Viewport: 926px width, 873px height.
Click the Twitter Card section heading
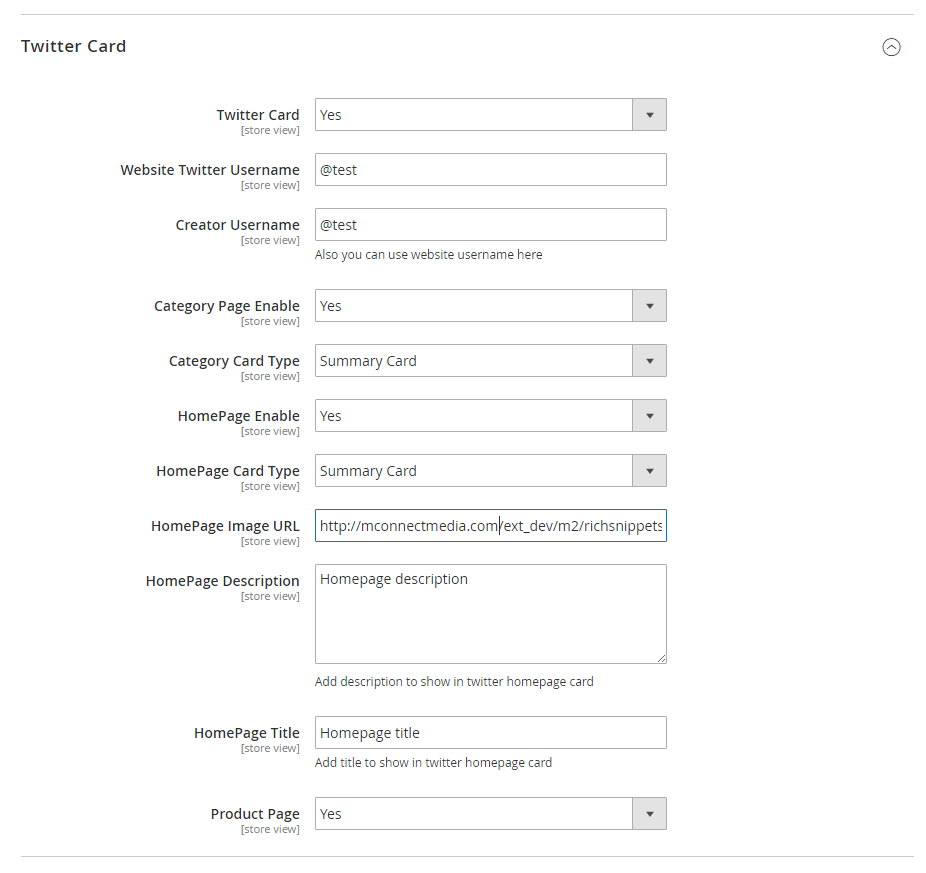click(x=74, y=46)
